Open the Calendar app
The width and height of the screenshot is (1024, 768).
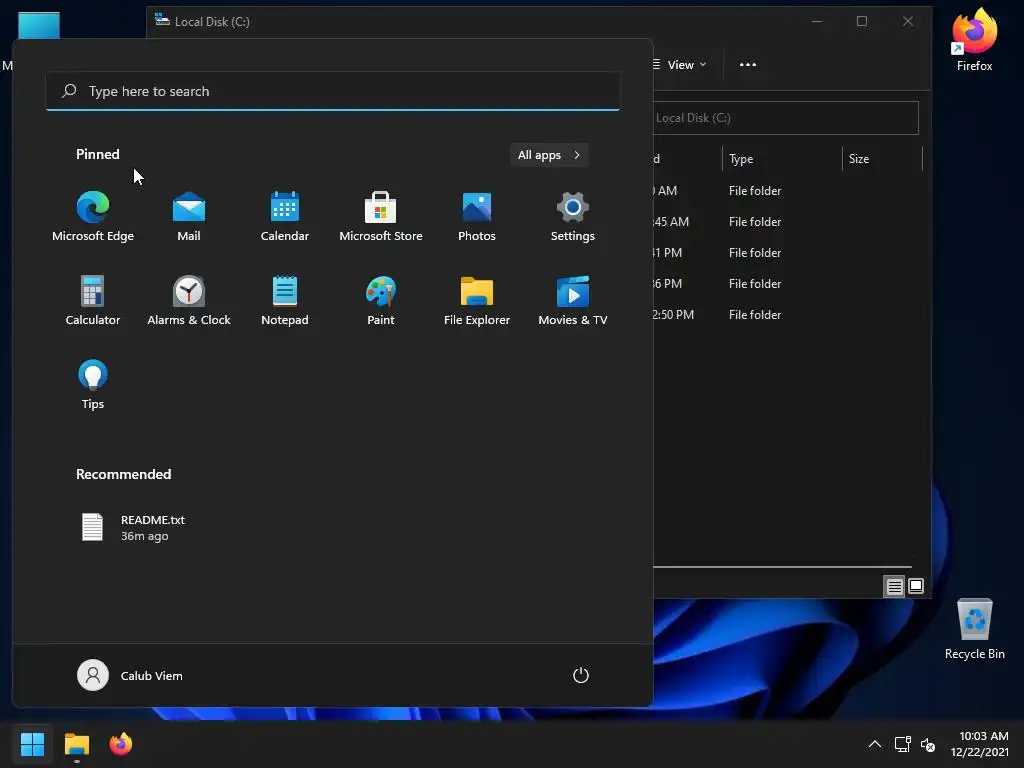pos(285,217)
